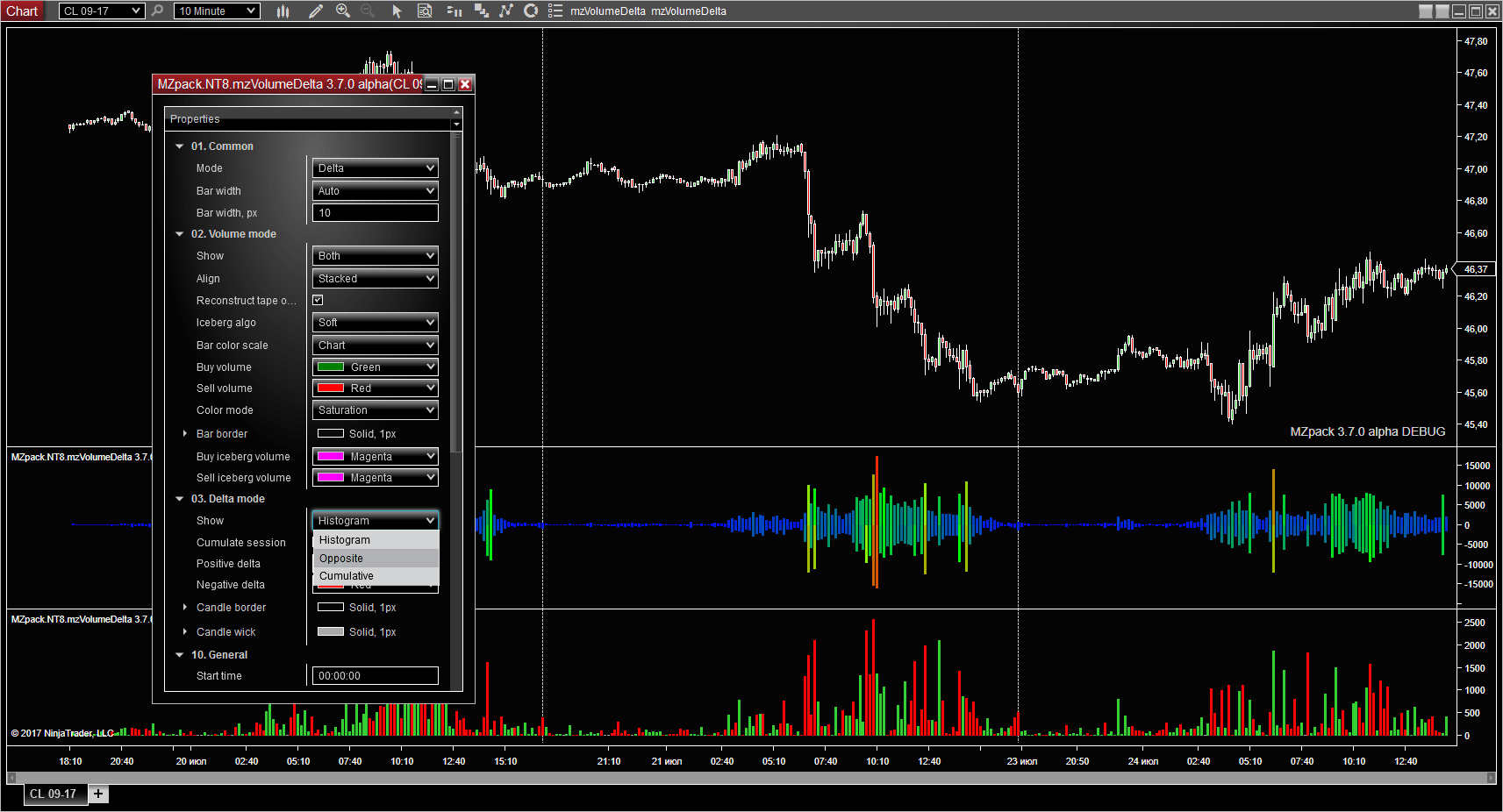Open the Buy volume Green color picker
This screenshot has height=812, width=1503.
coord(376,367)
